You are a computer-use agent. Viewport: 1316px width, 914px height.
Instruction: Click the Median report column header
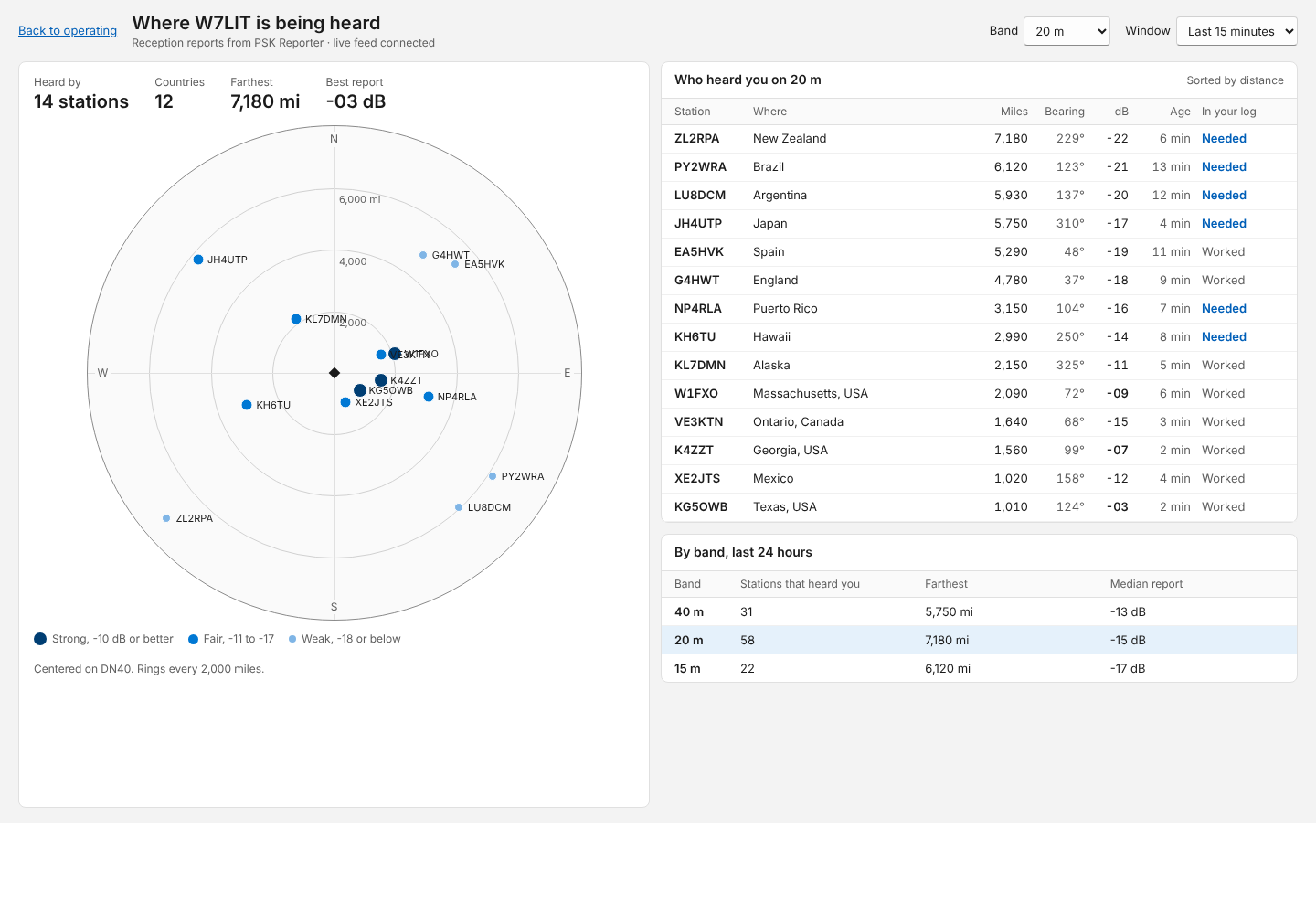1146,584
